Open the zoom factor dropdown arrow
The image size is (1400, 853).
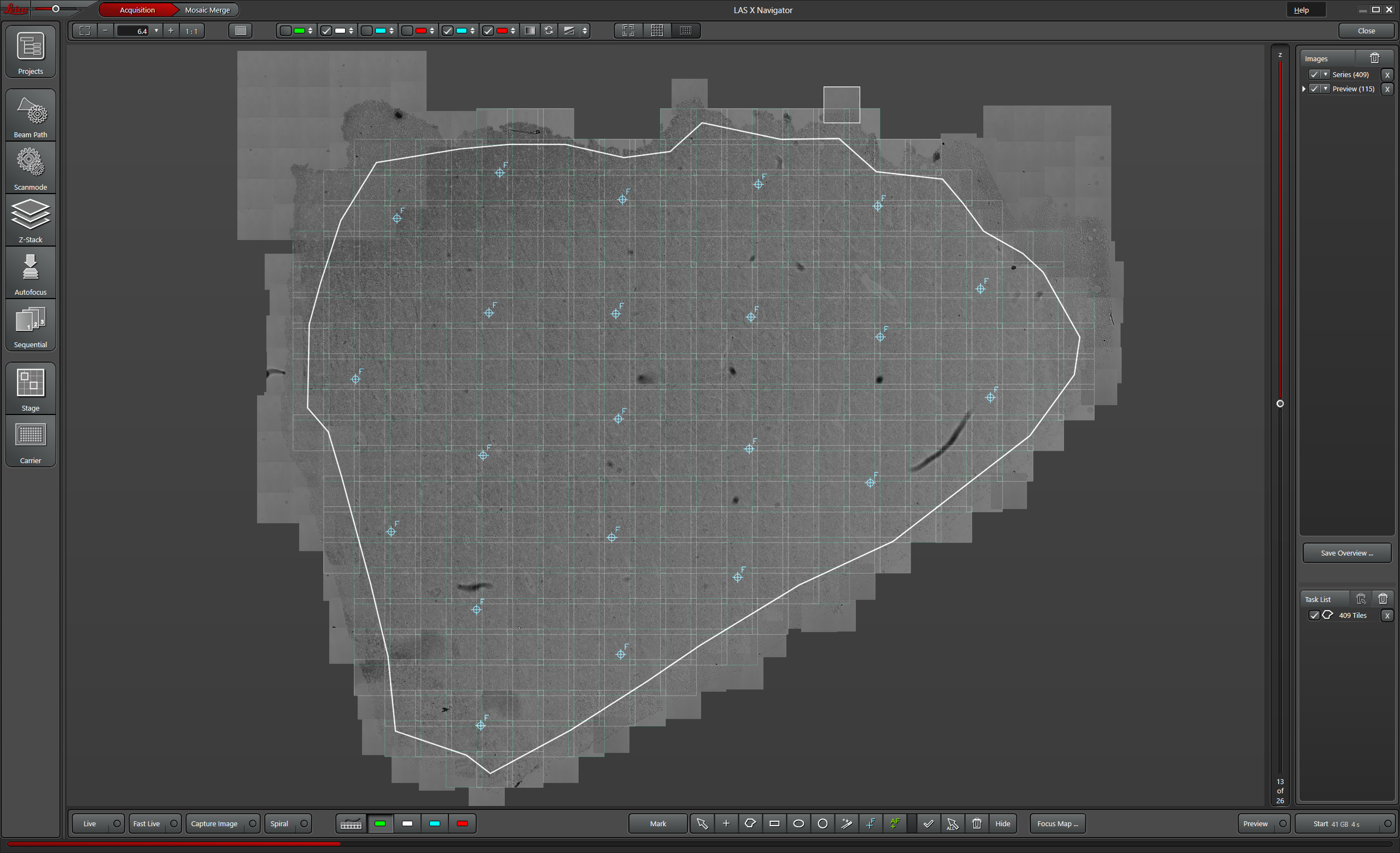pos(156,31)
